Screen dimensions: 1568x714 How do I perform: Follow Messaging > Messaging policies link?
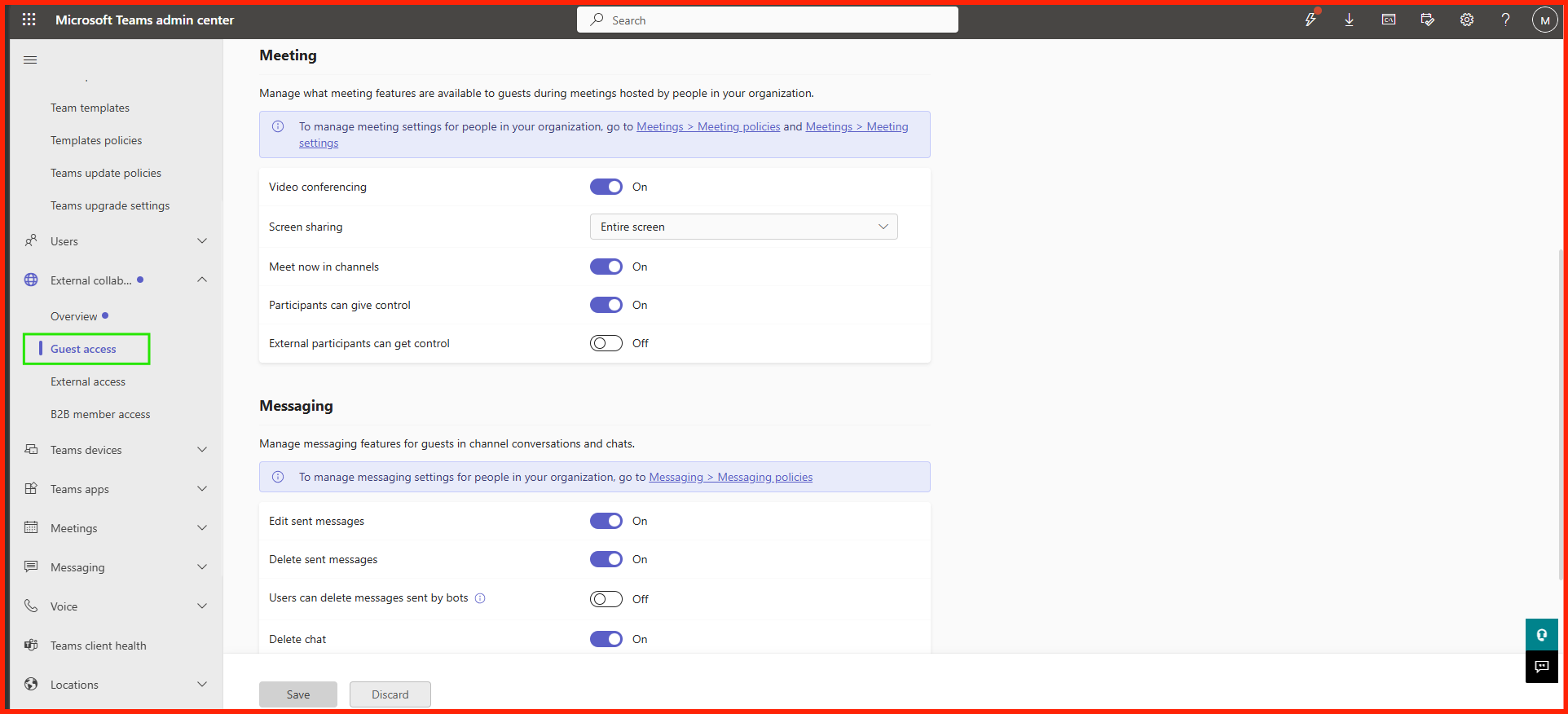[730, 477]
